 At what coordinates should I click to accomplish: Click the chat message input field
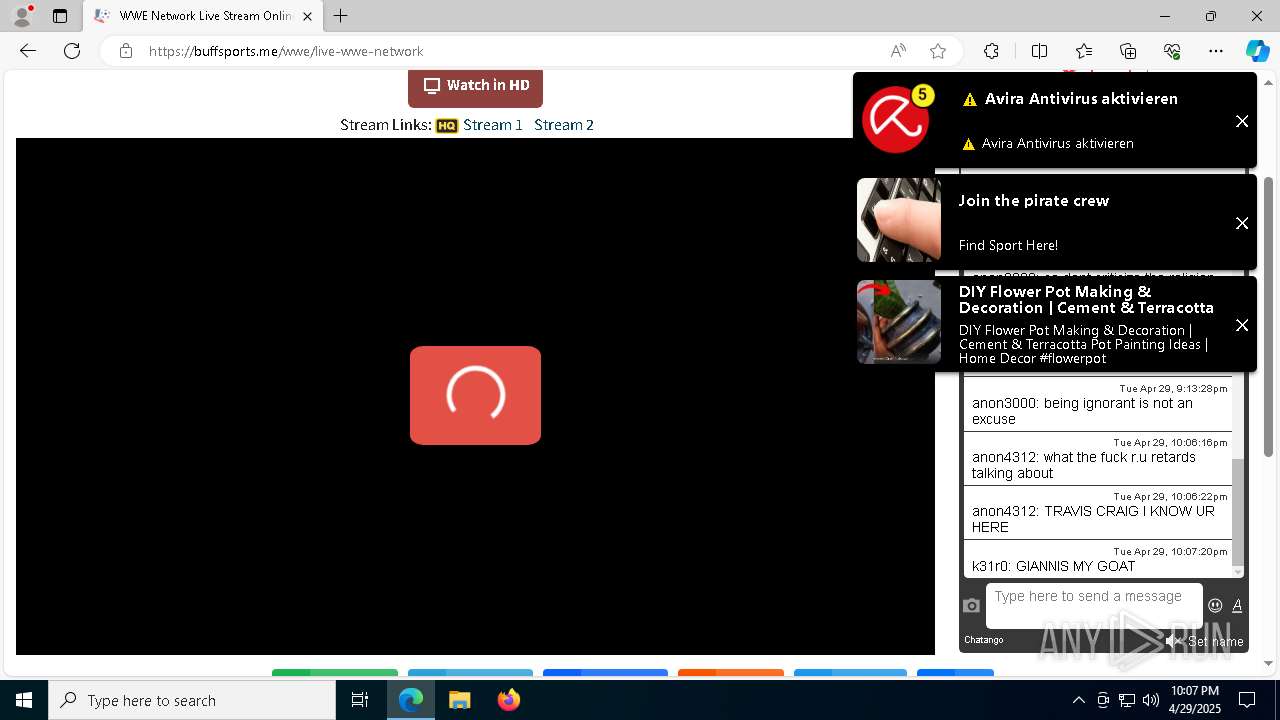tap(1094, 605)
